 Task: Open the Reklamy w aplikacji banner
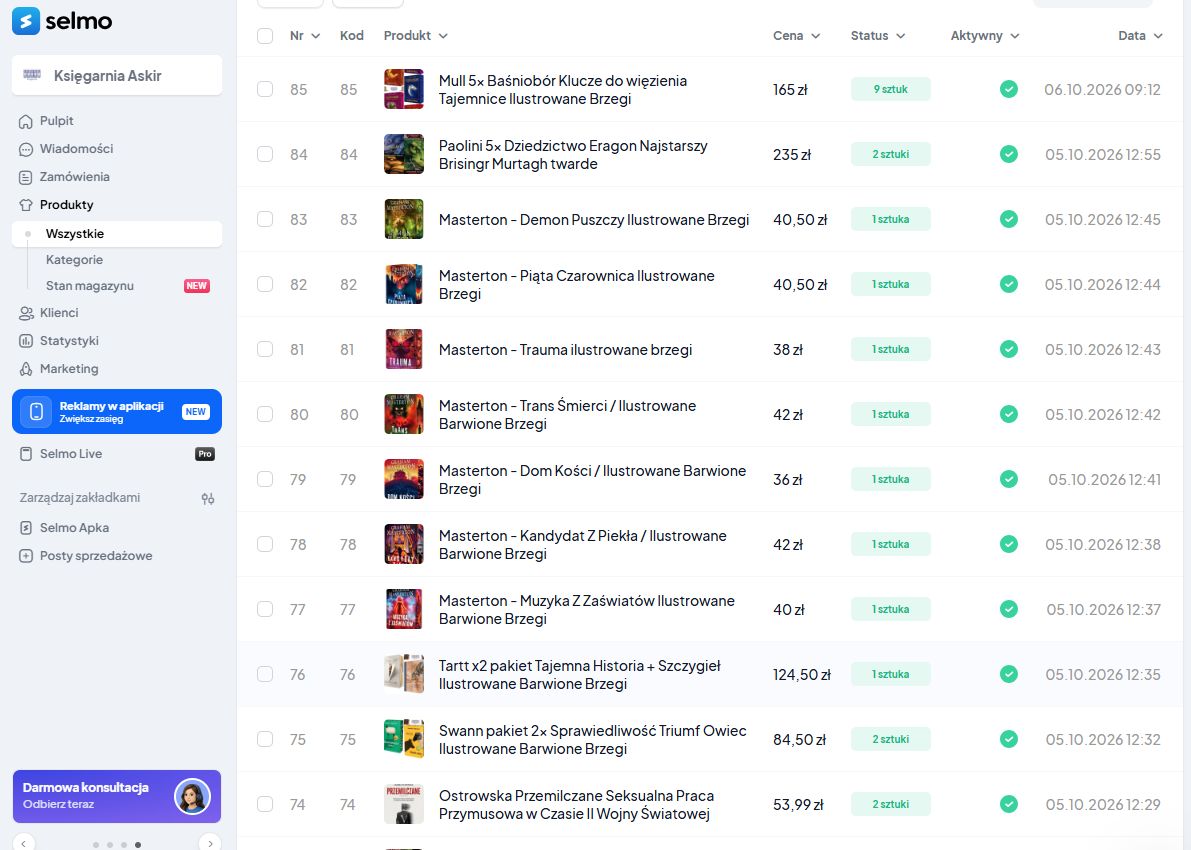[117, 412]
